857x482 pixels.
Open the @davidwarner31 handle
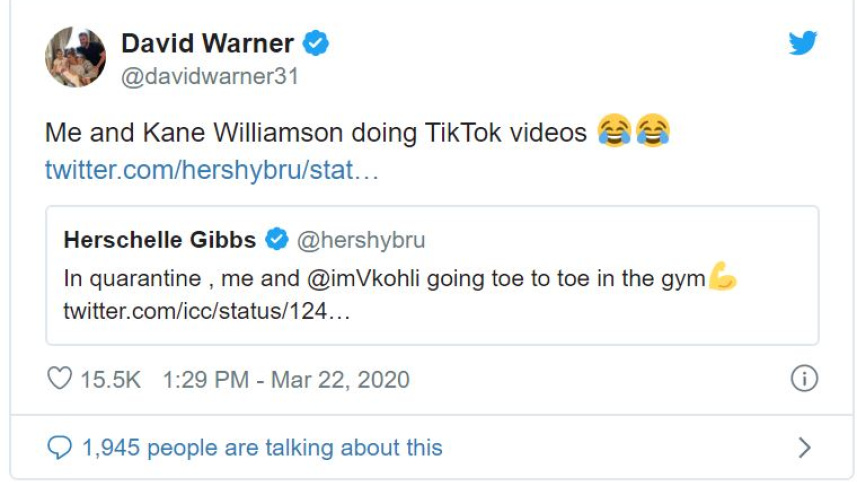(210, 76)
